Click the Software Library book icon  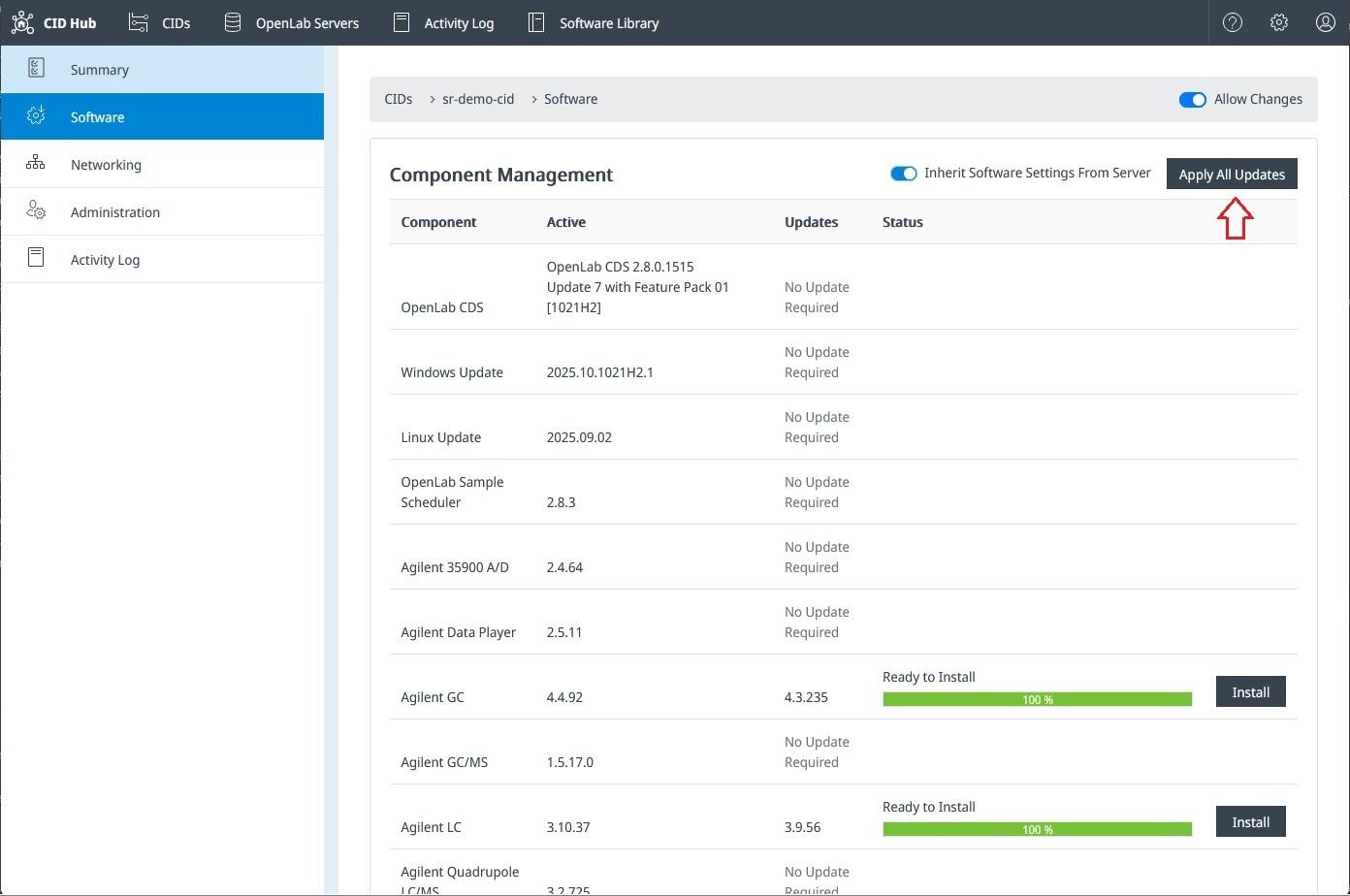(536, 22)
